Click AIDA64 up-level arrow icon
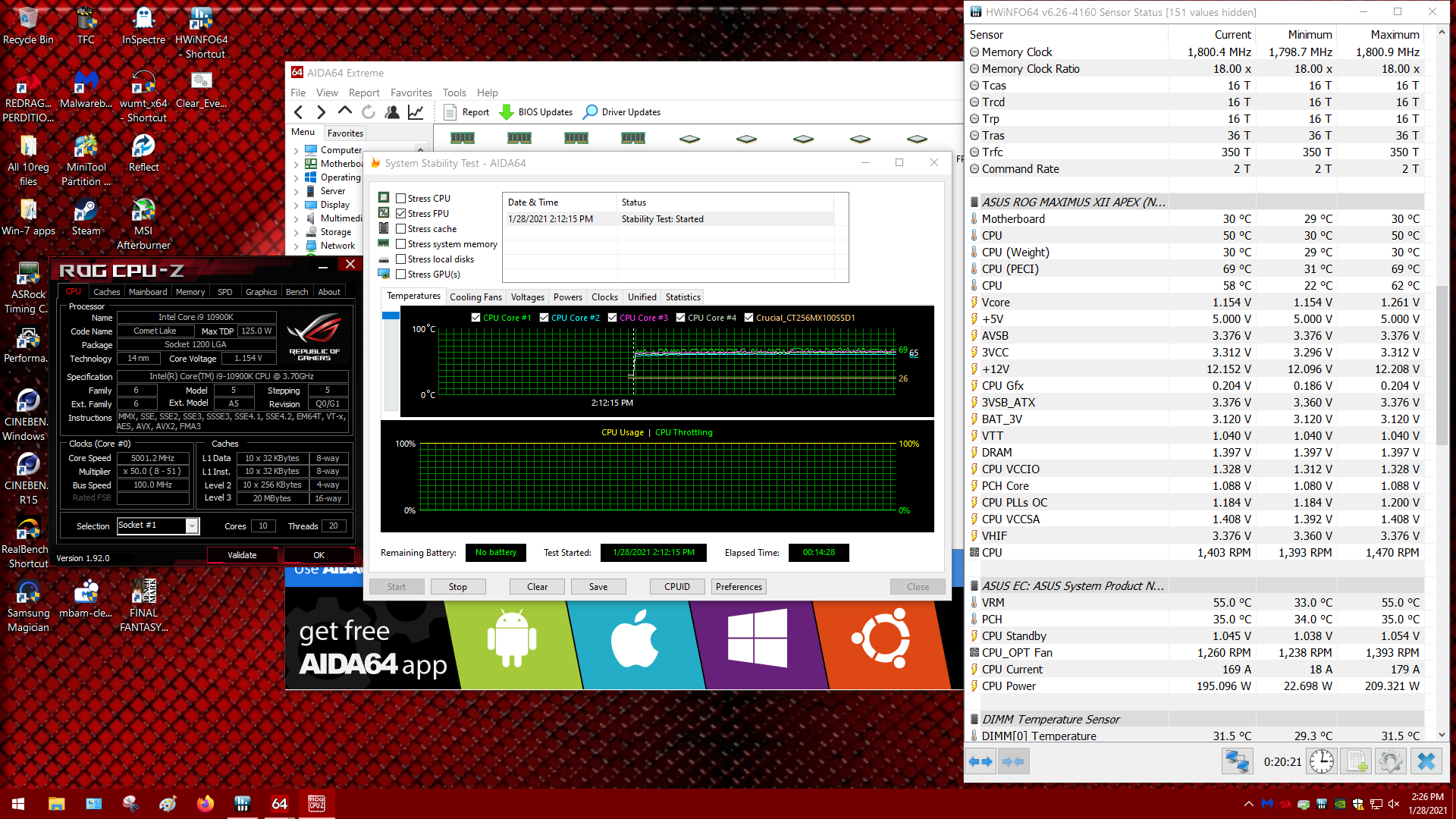1456x819 pixels. [x=345, y=111]
